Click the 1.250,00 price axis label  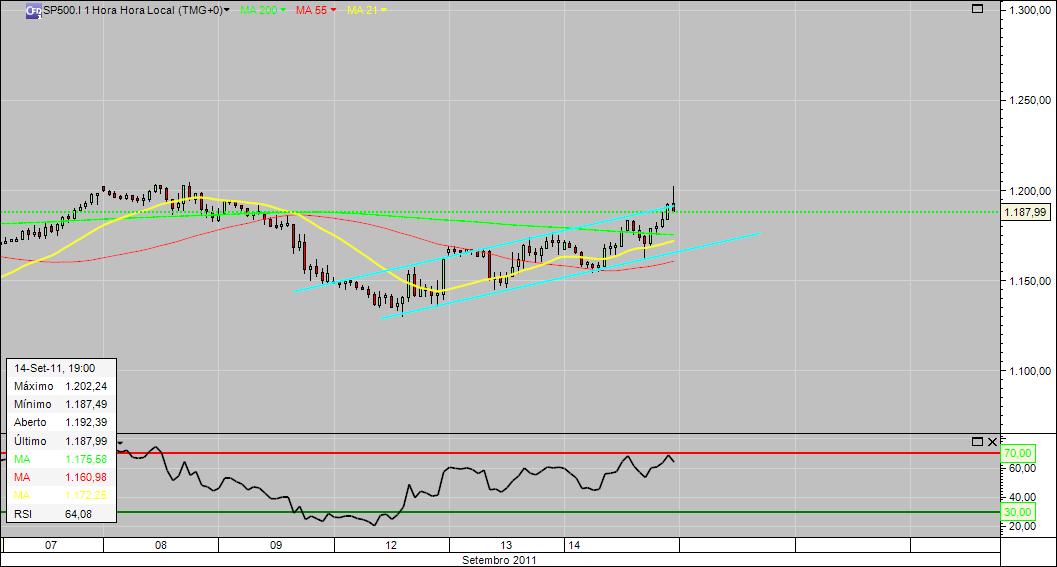click(x=1029, y=100)
